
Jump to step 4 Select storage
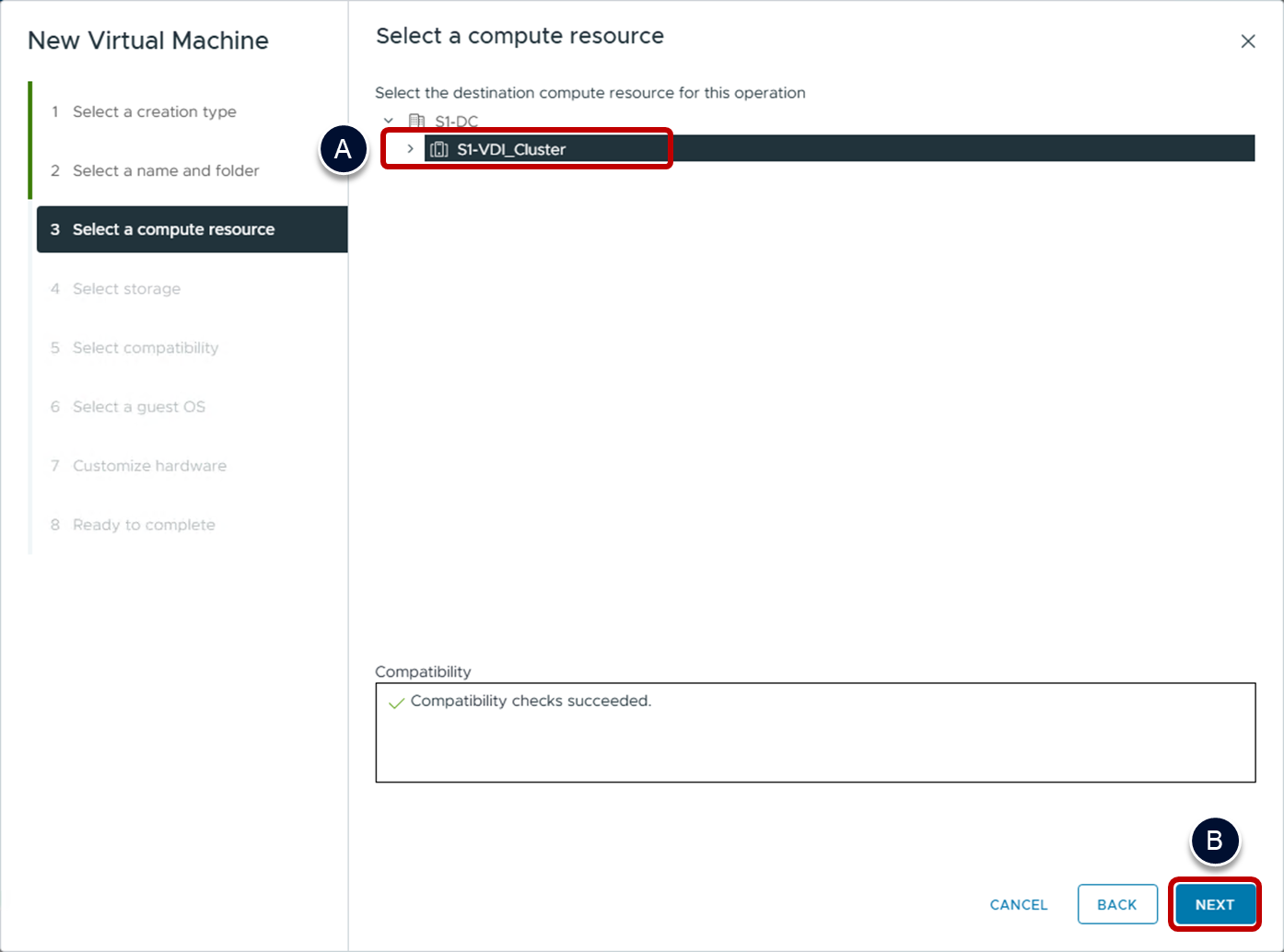[126, 288]
